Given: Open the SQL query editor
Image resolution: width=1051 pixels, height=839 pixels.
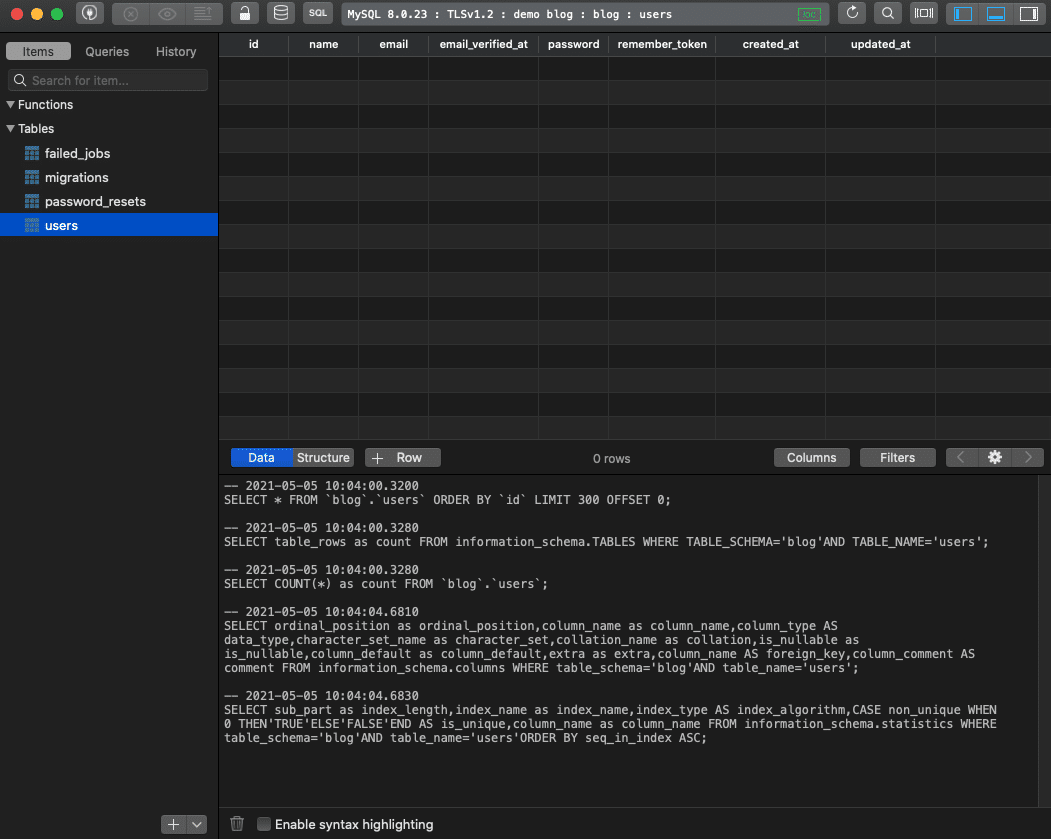Looking at the screenshot, I should (x=318, y=13).
